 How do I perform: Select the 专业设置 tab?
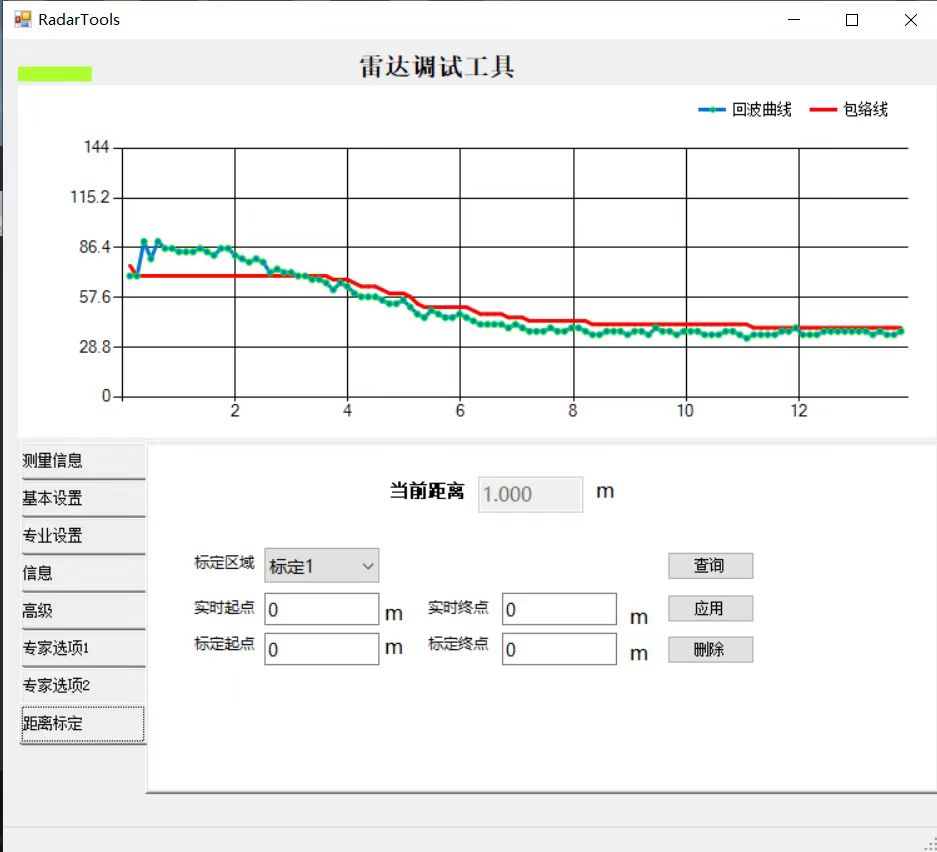pyautogui.click(x=82, y=536)
